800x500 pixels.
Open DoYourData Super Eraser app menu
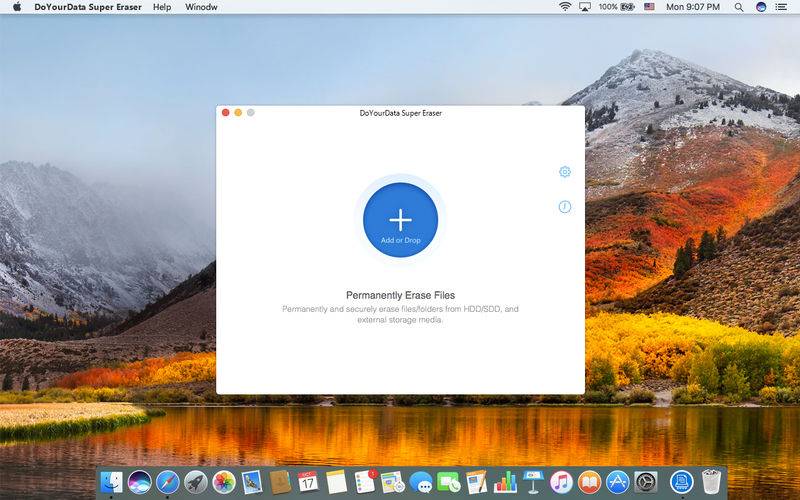tap(88, 7)
